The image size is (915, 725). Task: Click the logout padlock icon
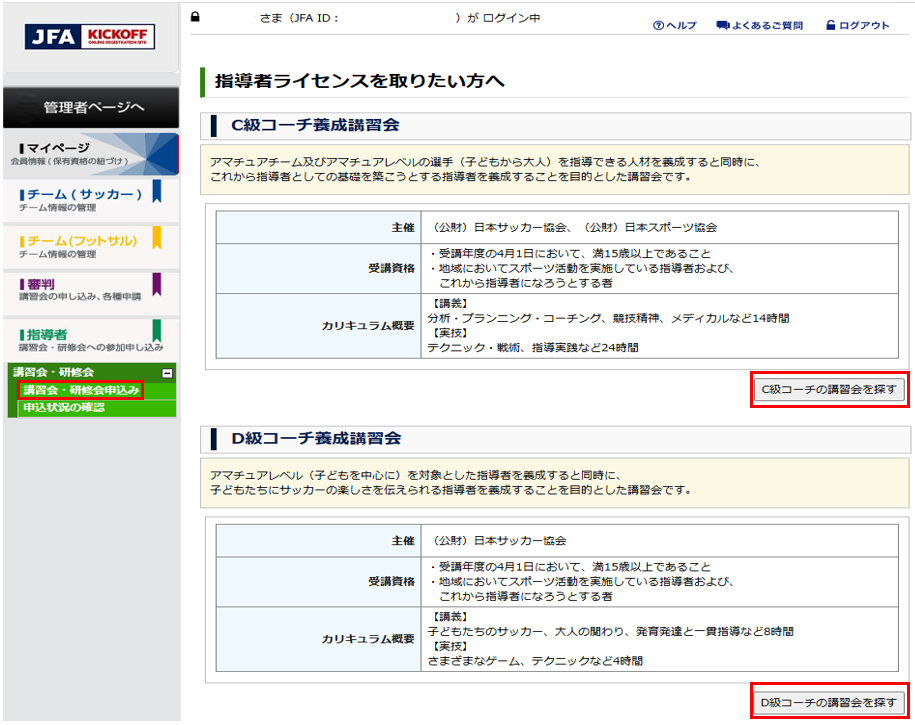coord(830,25)
